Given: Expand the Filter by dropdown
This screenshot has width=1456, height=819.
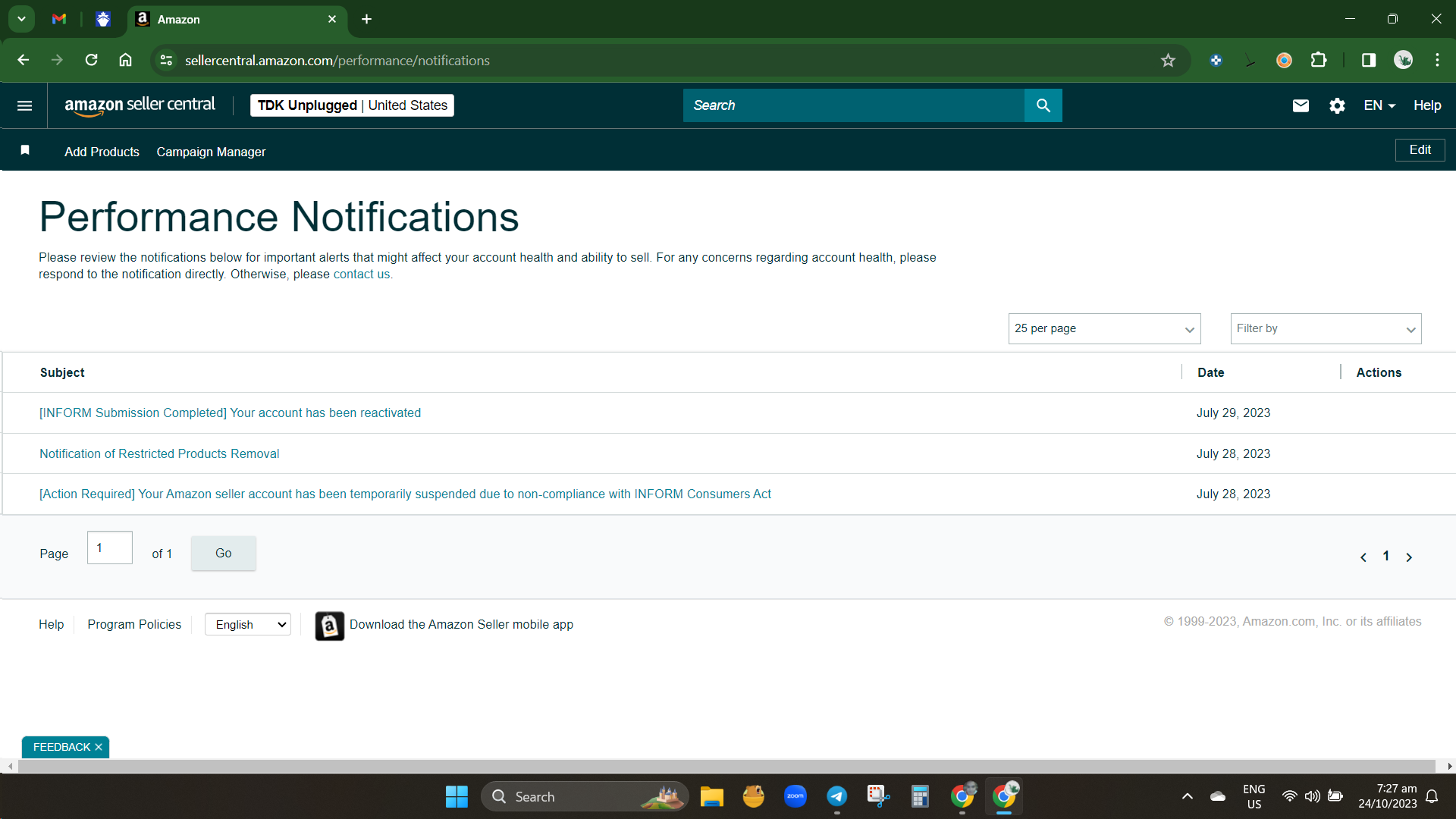Looking at the screenshot, I should (1326, 329).
